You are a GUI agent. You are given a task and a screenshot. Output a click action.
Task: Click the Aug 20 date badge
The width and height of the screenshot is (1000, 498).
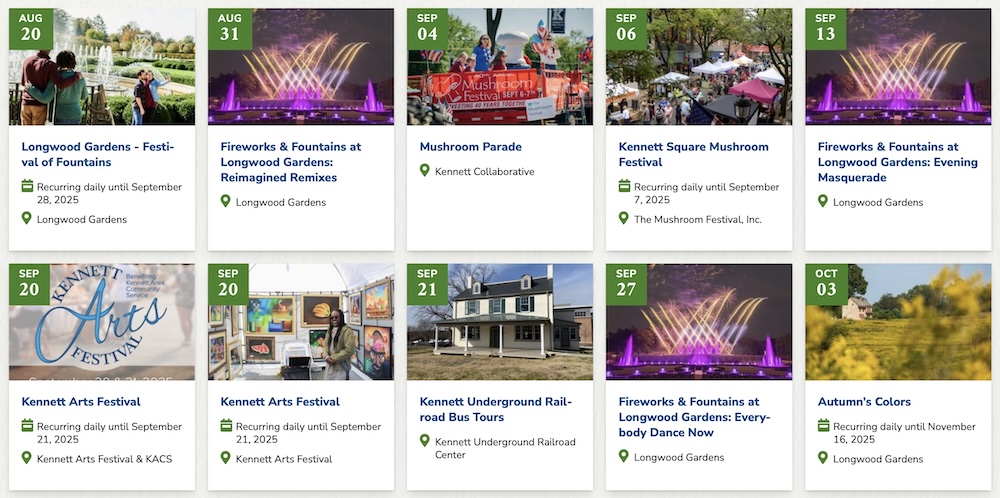[30, 29]
